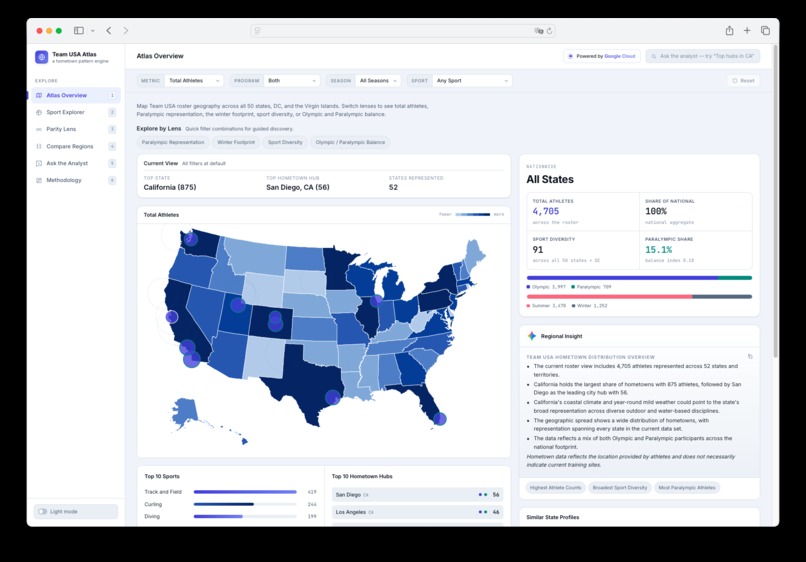
Task: Copy the Regional Insight text
Action: click(x=750, y=356)
